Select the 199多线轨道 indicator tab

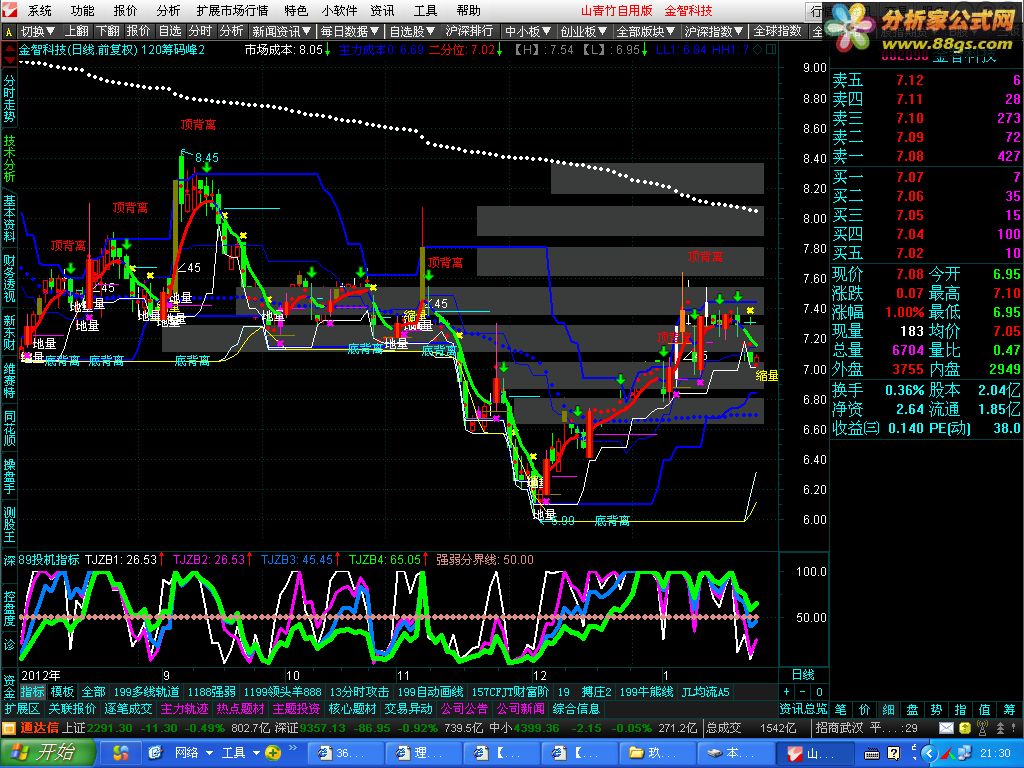pyautogui.click(x=146, y=692)
